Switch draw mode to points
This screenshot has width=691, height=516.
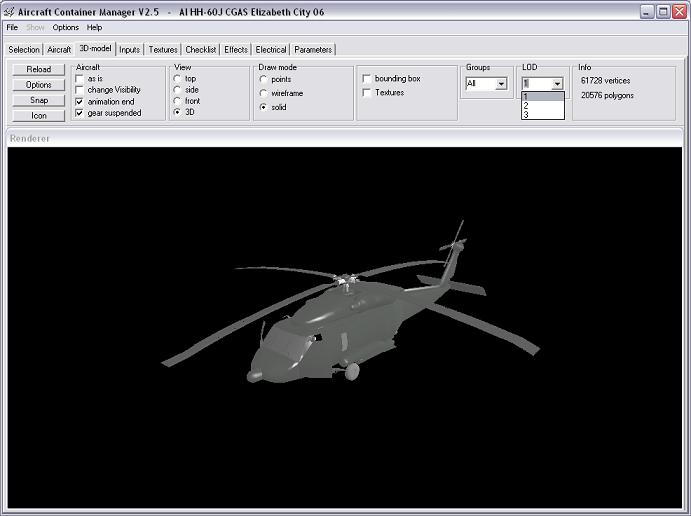[264, 79]
